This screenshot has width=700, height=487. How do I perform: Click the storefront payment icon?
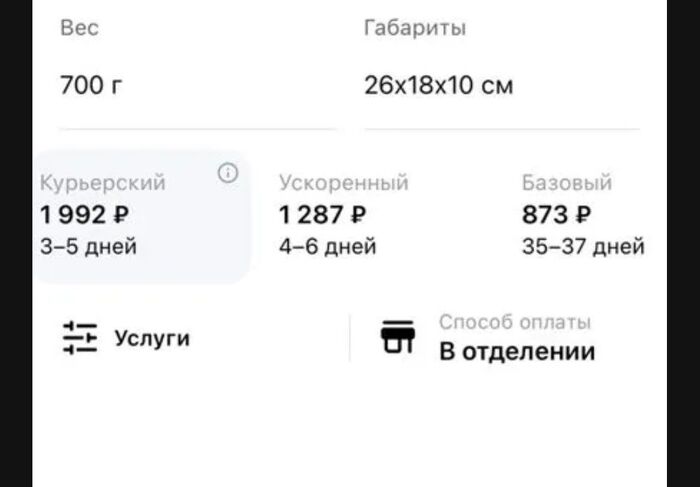pos(397,338)
